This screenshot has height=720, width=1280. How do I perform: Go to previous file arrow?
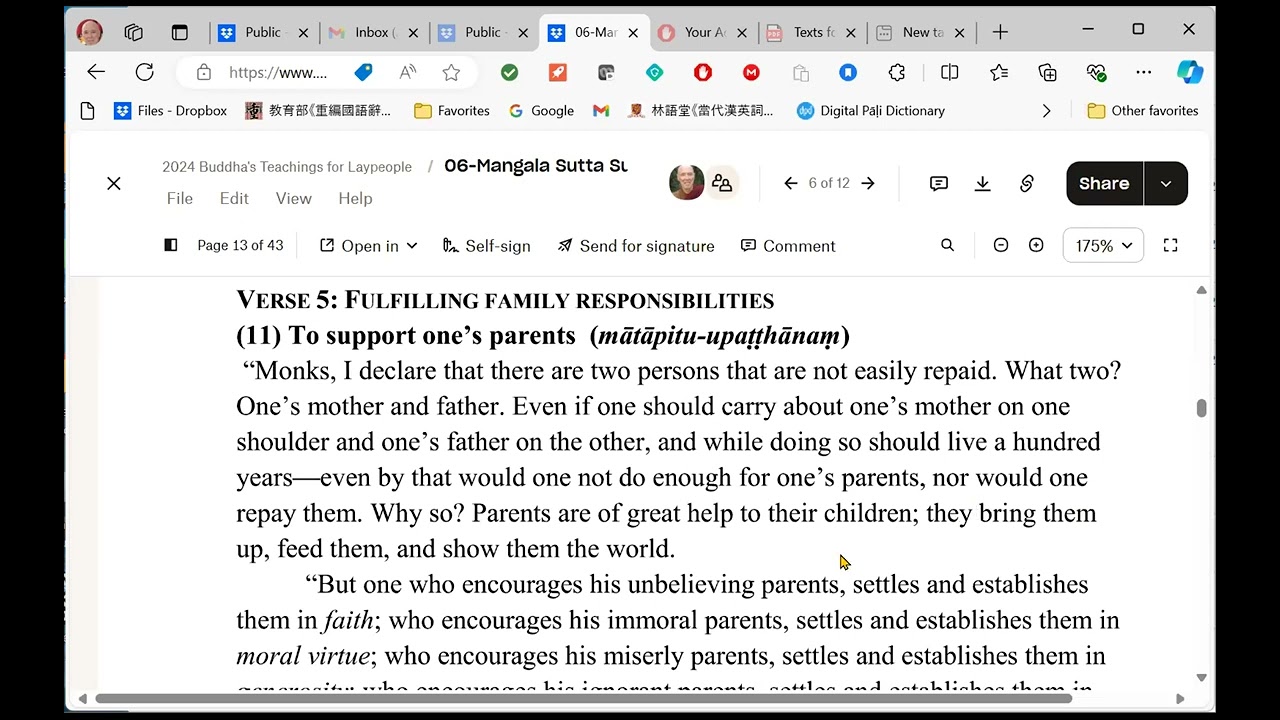tap(790, 183)
